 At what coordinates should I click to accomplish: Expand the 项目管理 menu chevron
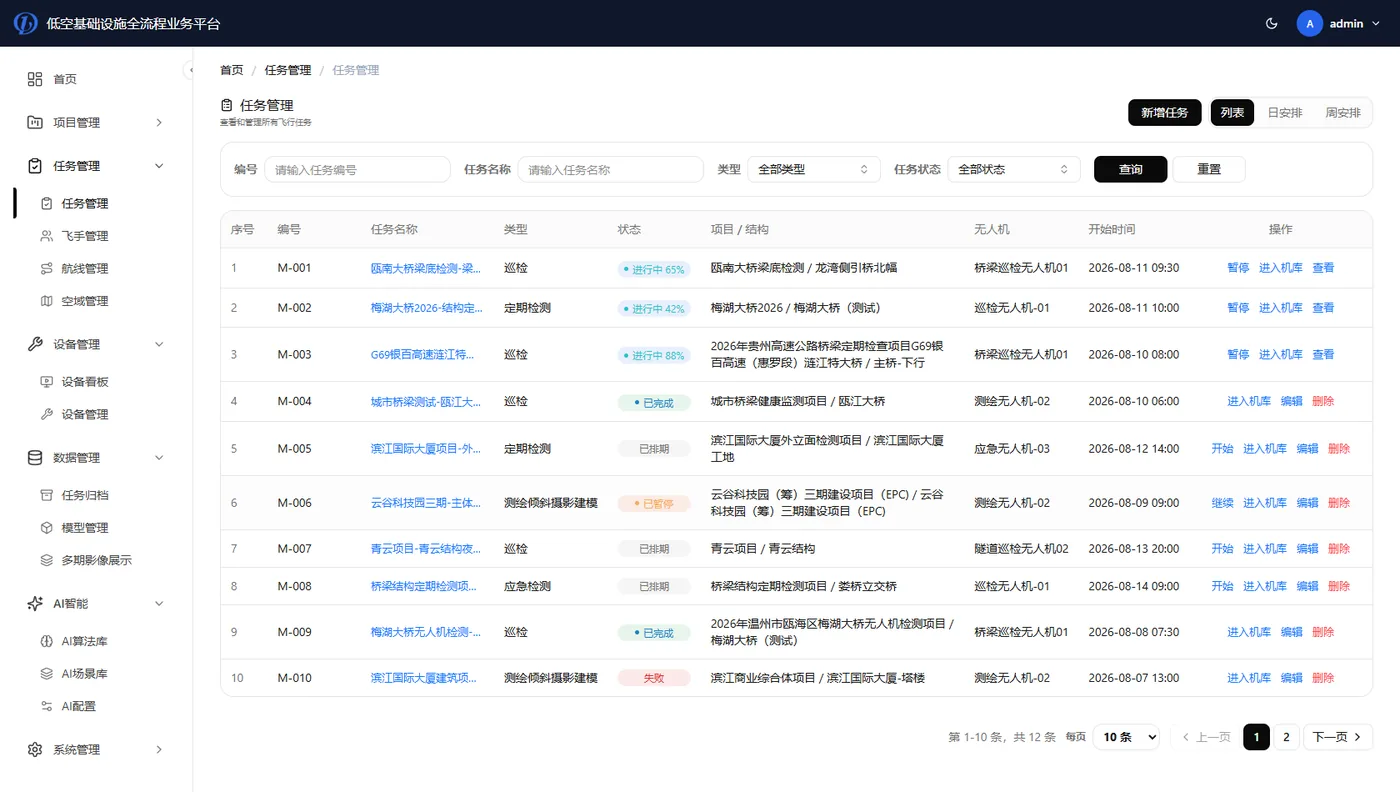click(159, 122)
